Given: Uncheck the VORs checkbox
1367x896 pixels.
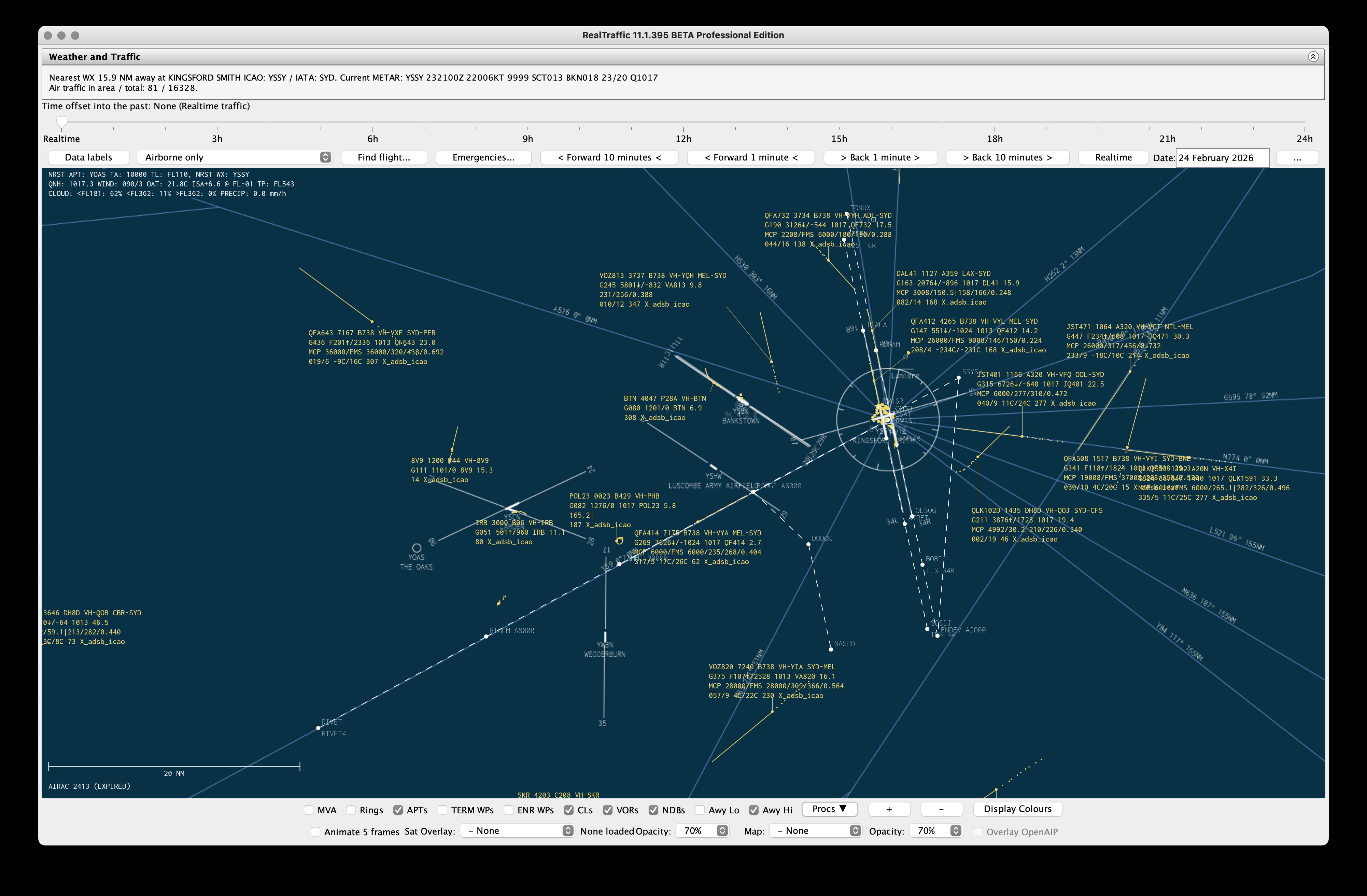Looking at the screenshot, I should point(607,810).
